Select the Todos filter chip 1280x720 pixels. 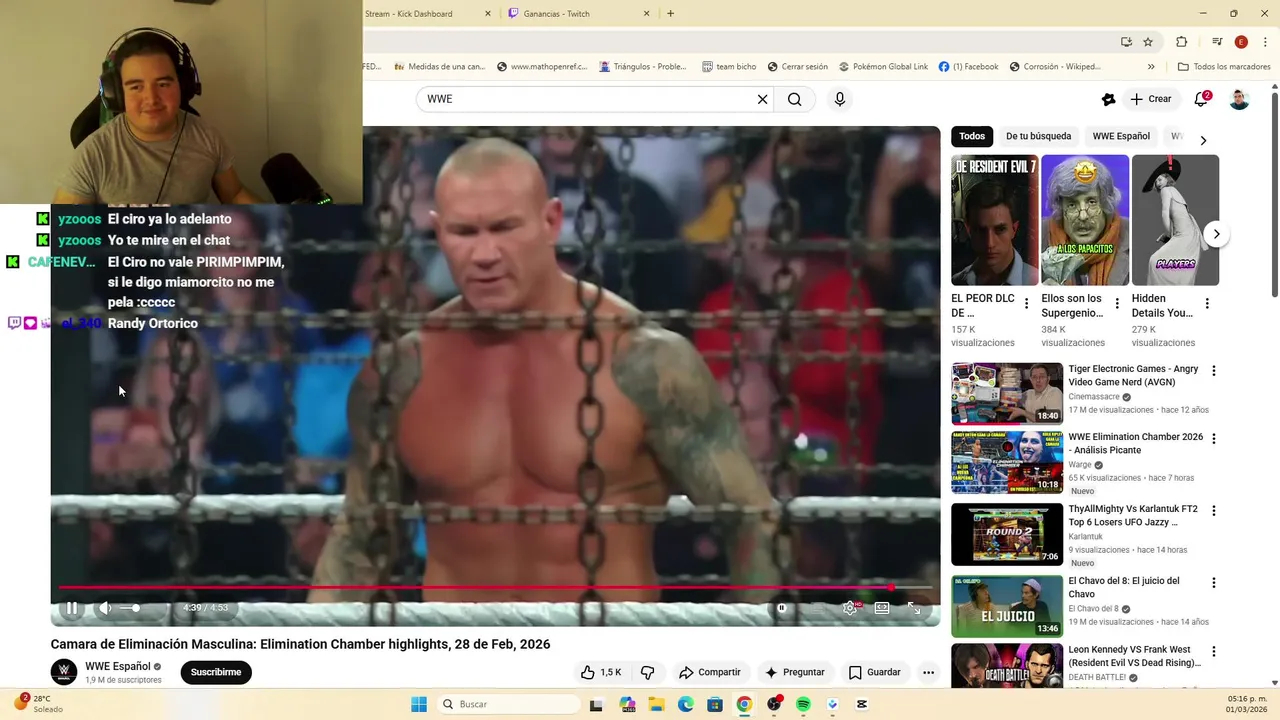click(972, 136)
